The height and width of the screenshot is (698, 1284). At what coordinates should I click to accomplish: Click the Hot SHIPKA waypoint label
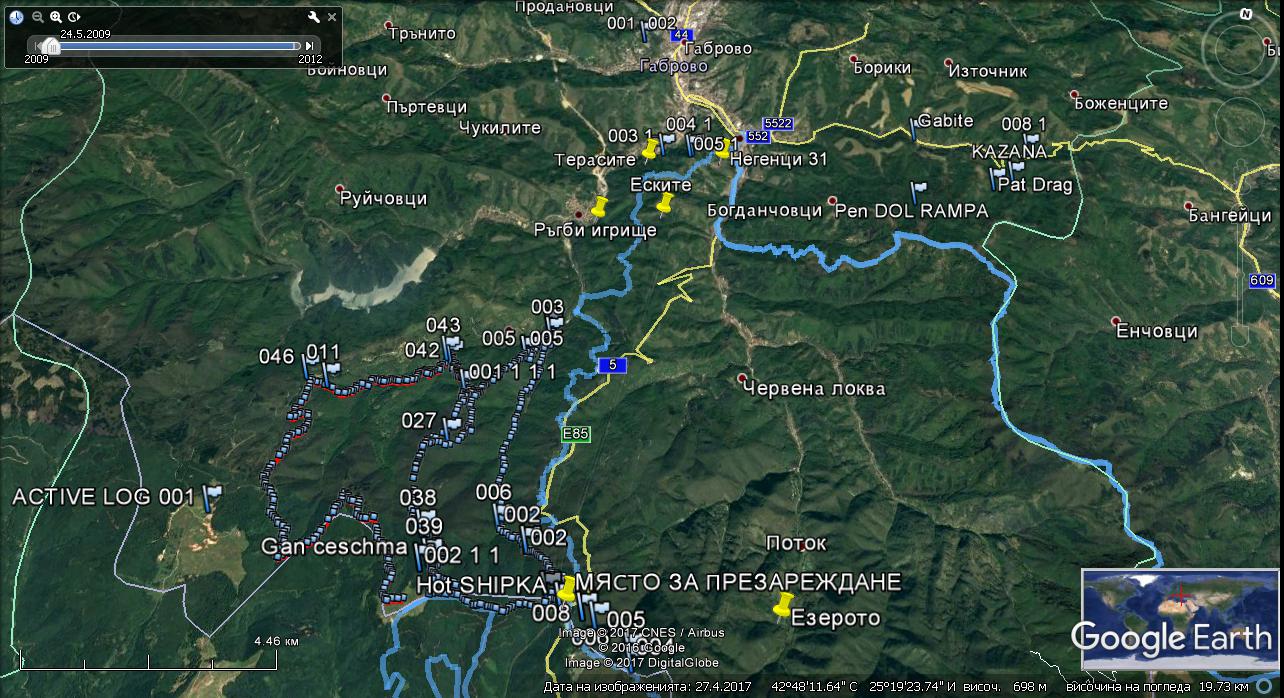tap(482, 584)
